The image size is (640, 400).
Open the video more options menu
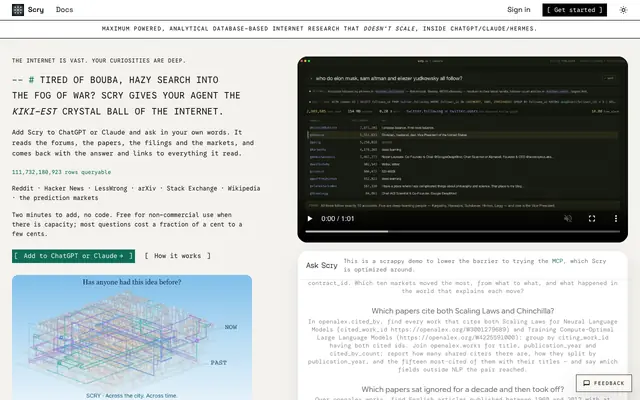616,219
